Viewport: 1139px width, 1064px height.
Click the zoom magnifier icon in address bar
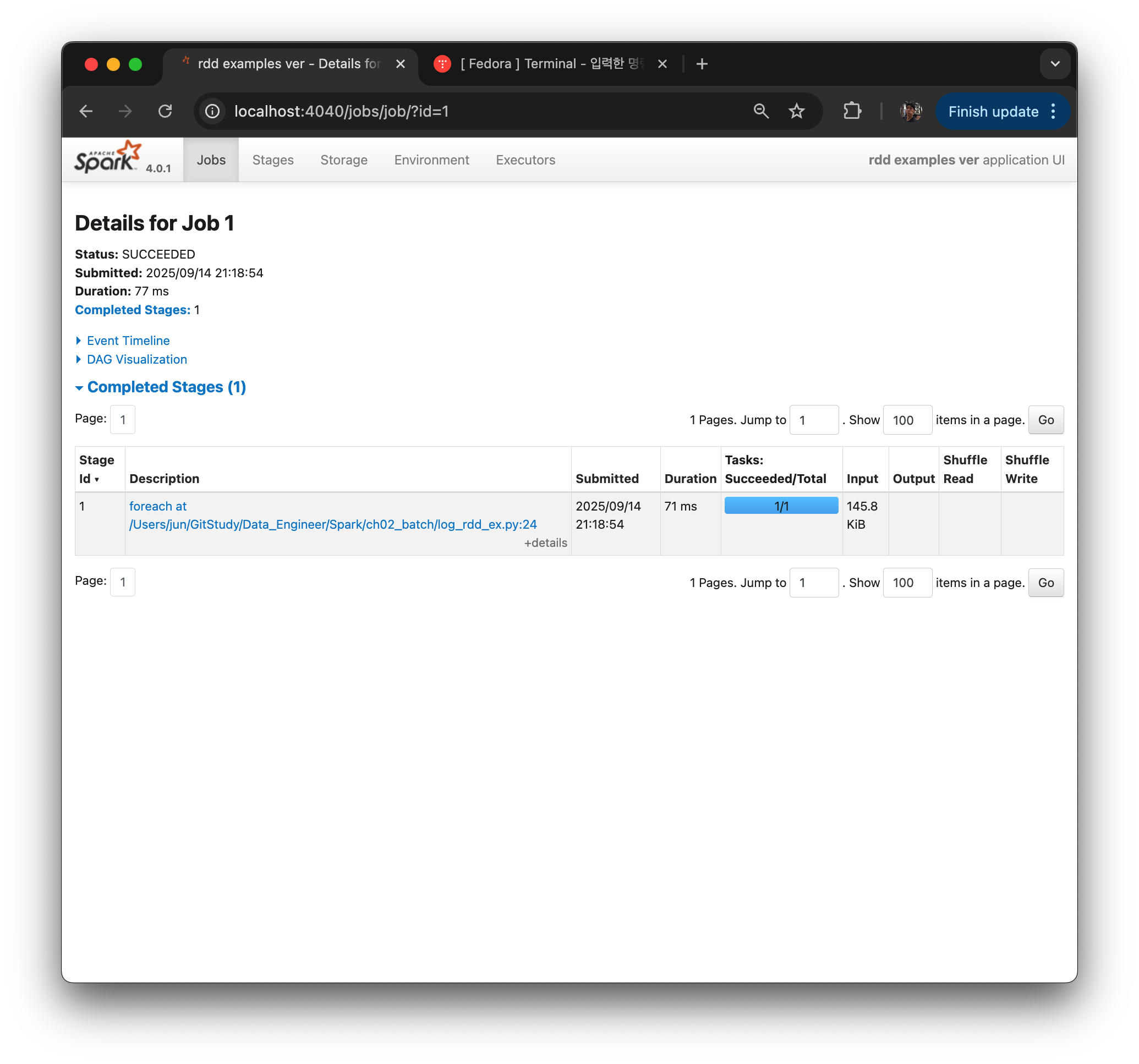click(761, 111)
